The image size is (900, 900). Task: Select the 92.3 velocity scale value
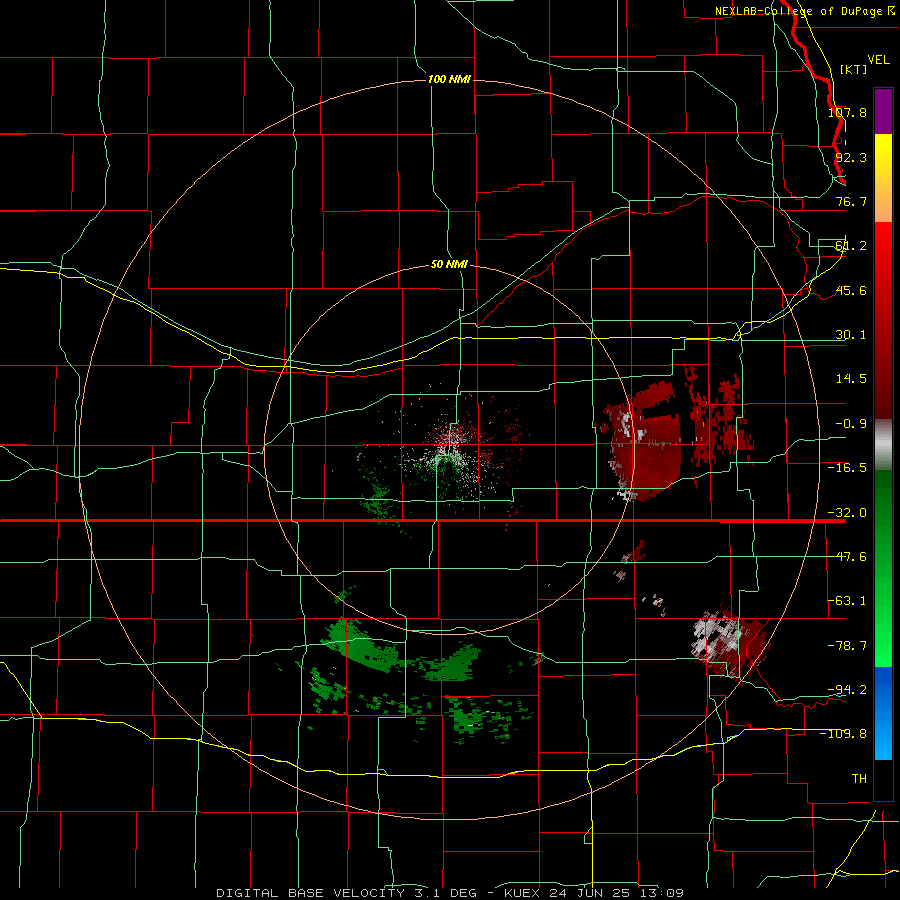tap(851, 157)
